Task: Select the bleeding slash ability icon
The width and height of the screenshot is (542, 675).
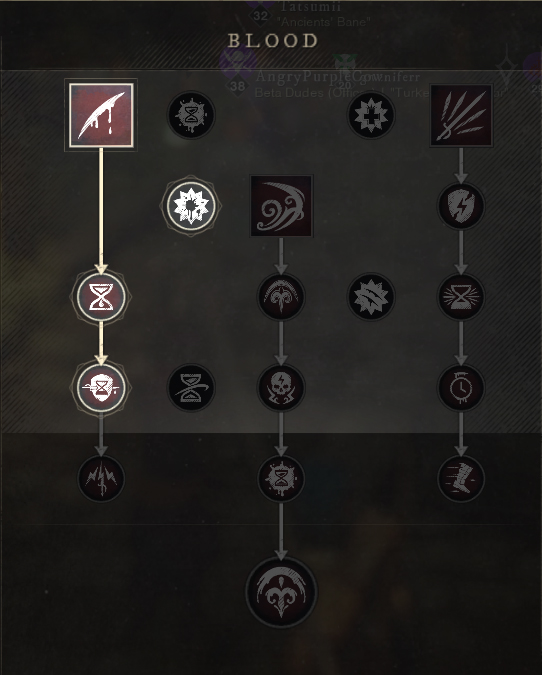Action: (x=101, y=115)
